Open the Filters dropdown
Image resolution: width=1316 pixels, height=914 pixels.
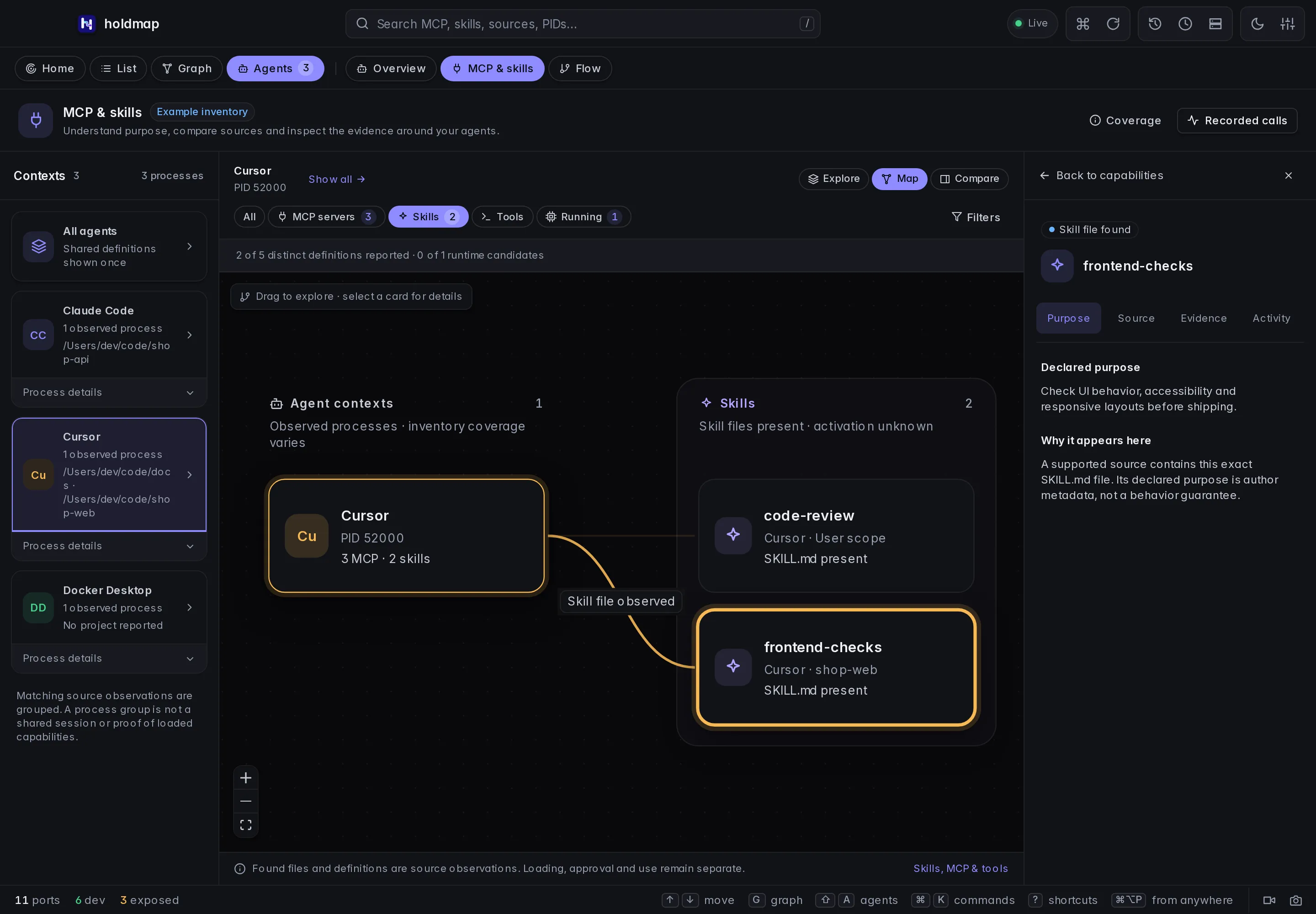976,217
